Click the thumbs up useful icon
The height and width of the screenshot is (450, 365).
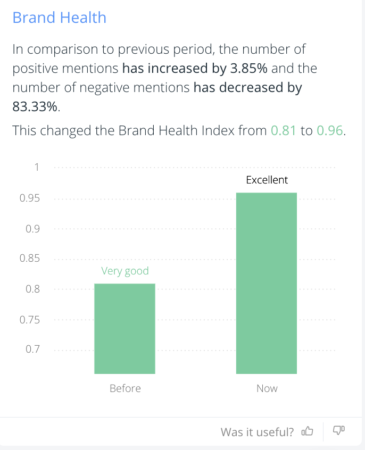click(307, 431)
